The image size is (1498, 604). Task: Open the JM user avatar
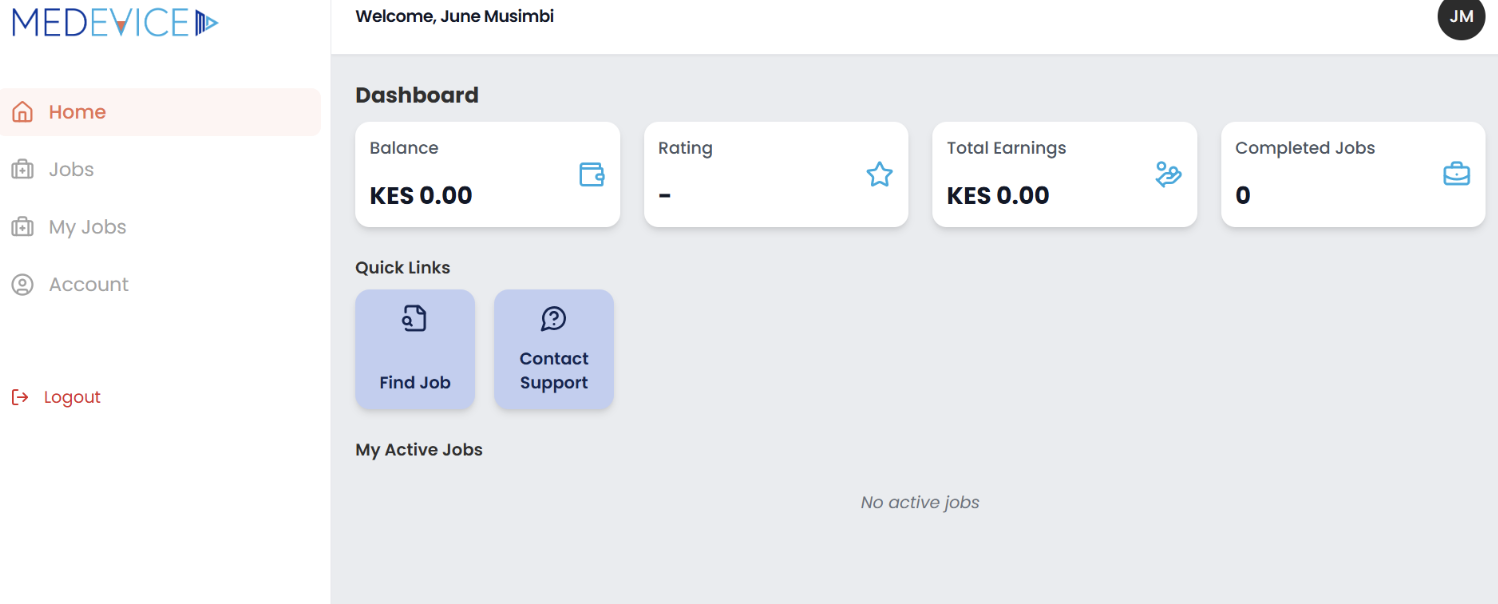[x=1461, y=17]
